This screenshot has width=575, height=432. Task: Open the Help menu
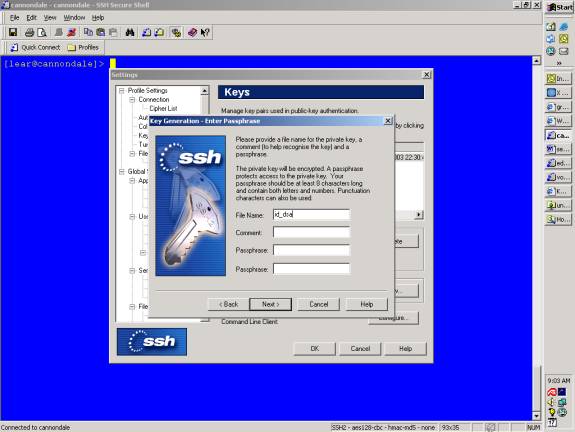[x=98, y=18]
